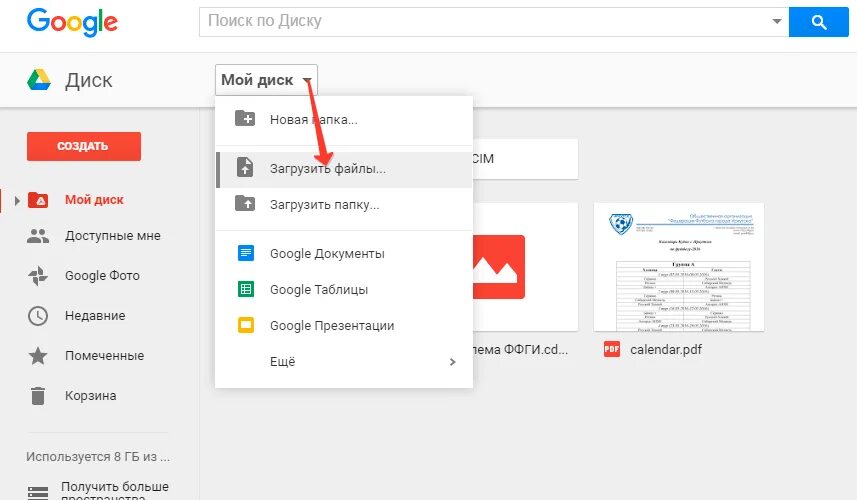Select the 'calendar.pdf' file name
Viewport: 857px width, 500px height.
[x=666, y=350]
